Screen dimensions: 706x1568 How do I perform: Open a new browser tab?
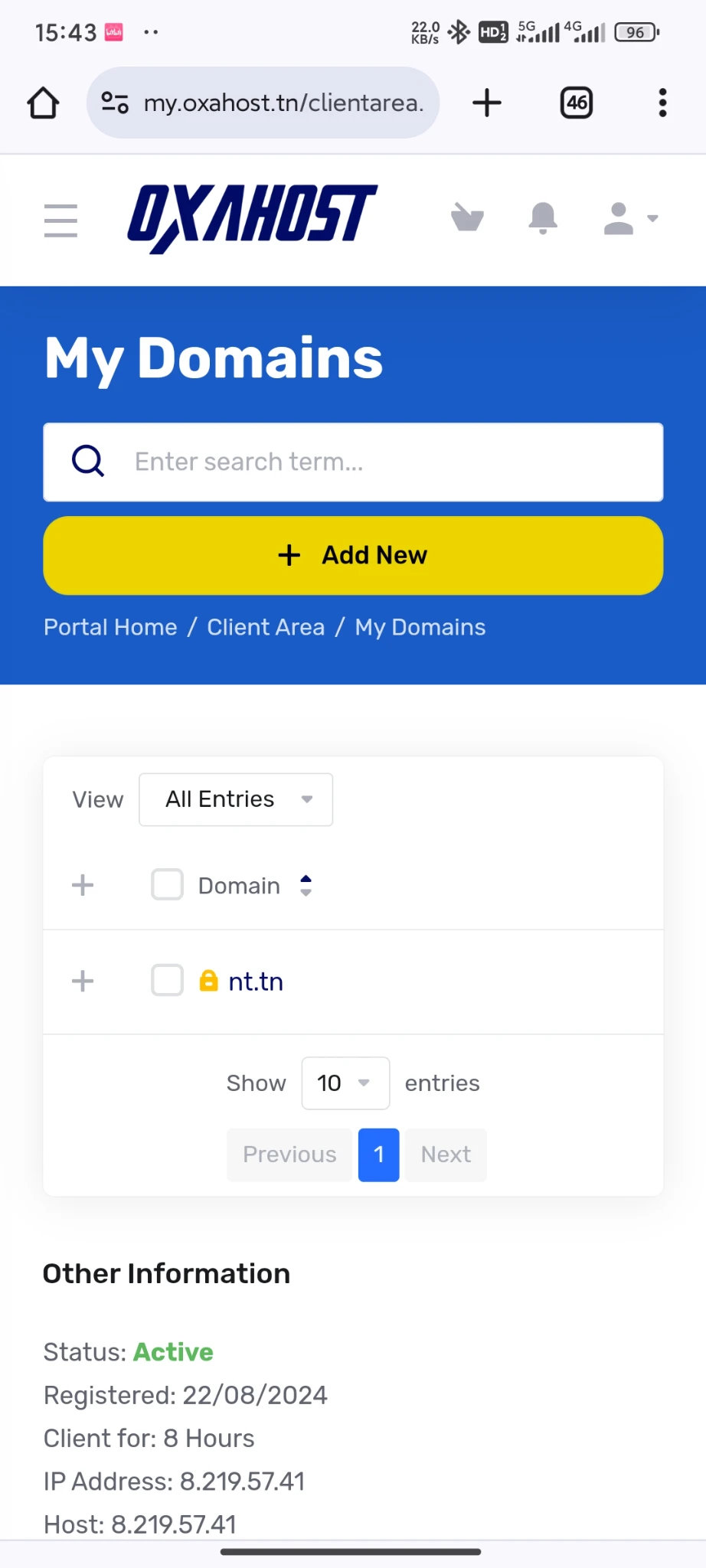(x=487, y=103)
